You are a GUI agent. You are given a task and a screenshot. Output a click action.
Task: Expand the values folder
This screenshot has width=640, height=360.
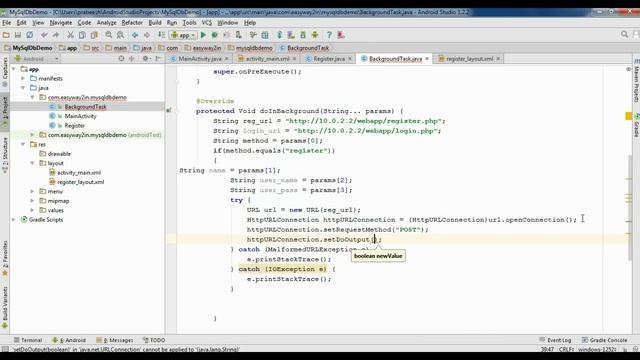(33, 210)
